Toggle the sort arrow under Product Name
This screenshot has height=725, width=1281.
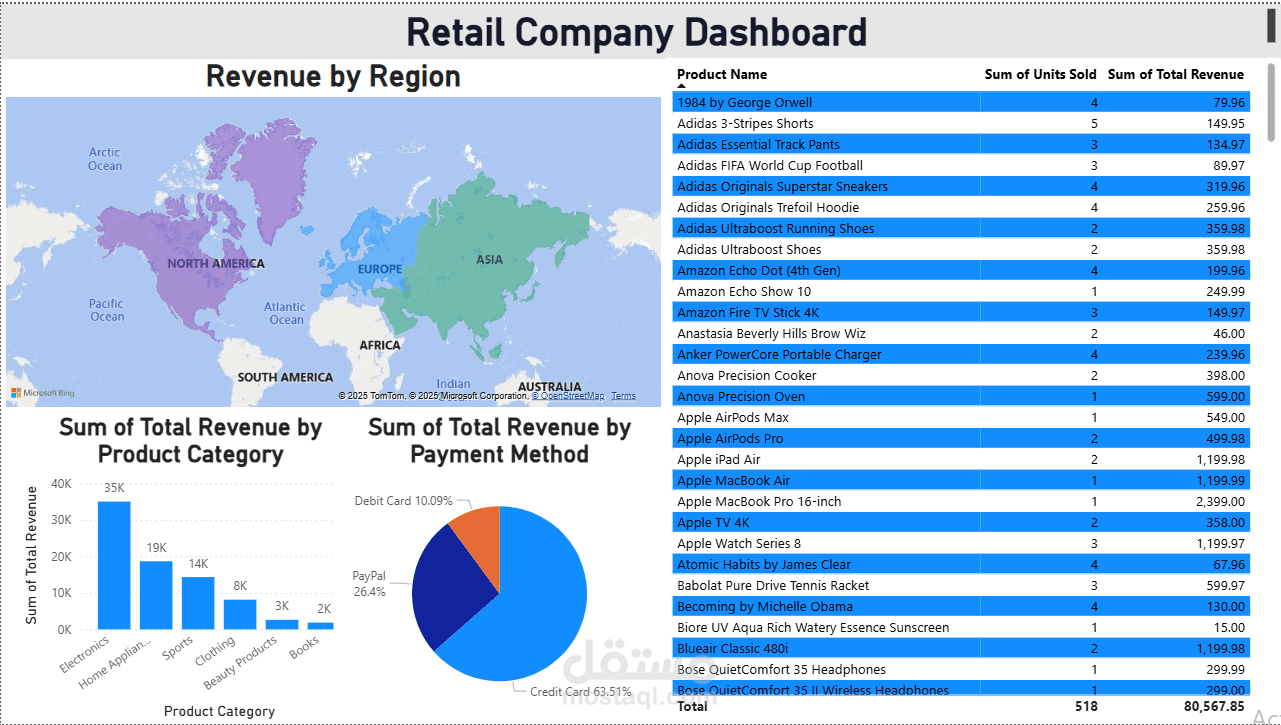pyautogui.click(x=682, y=87)
